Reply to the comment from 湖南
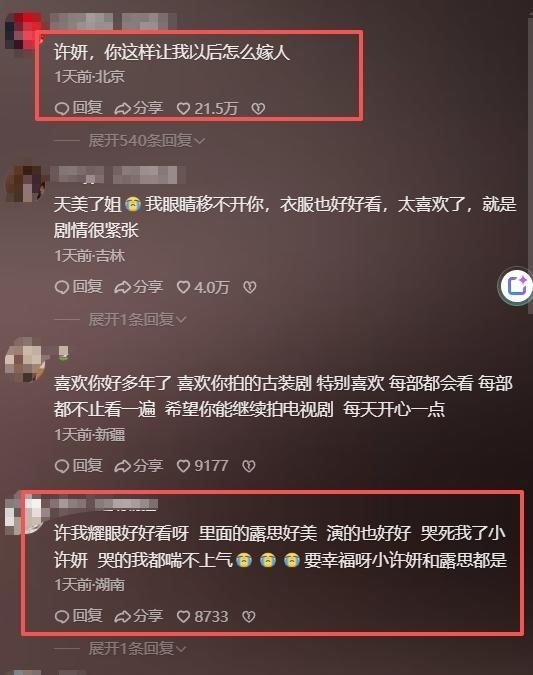533x675 pixels. pyautogui.click(x=78, y=616)
